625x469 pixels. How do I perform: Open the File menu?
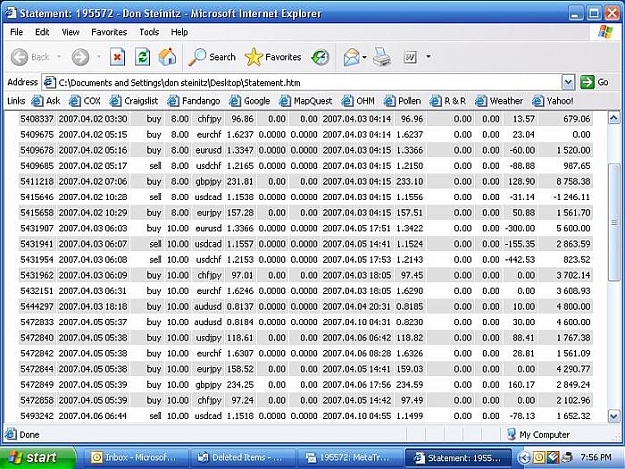point(16,32)
